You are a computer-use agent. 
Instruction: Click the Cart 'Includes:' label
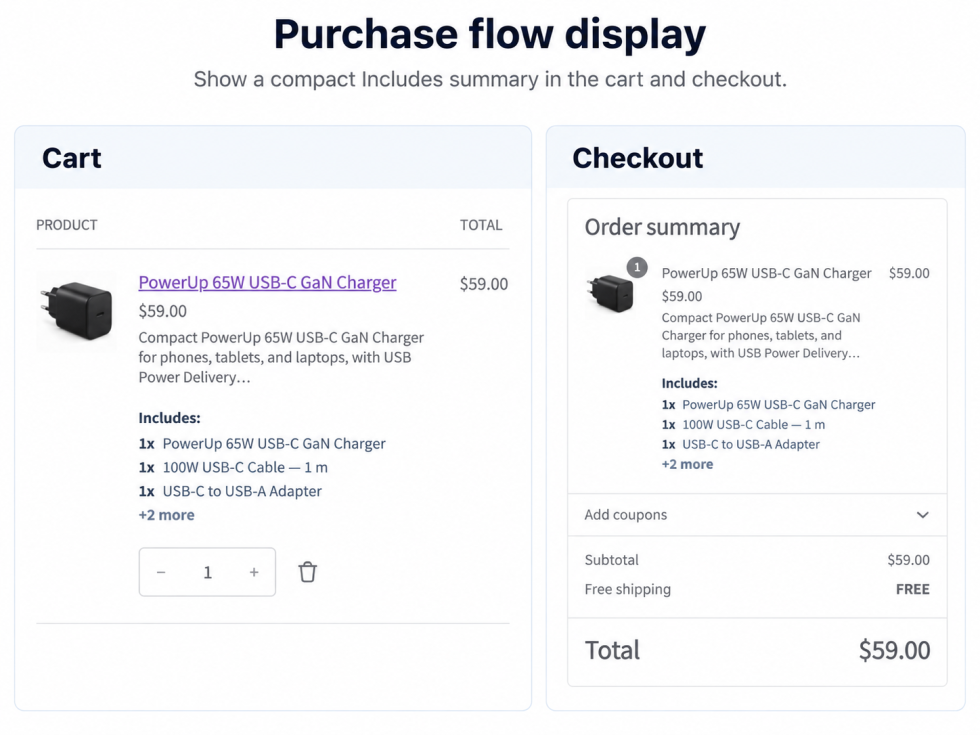point(169,418)
